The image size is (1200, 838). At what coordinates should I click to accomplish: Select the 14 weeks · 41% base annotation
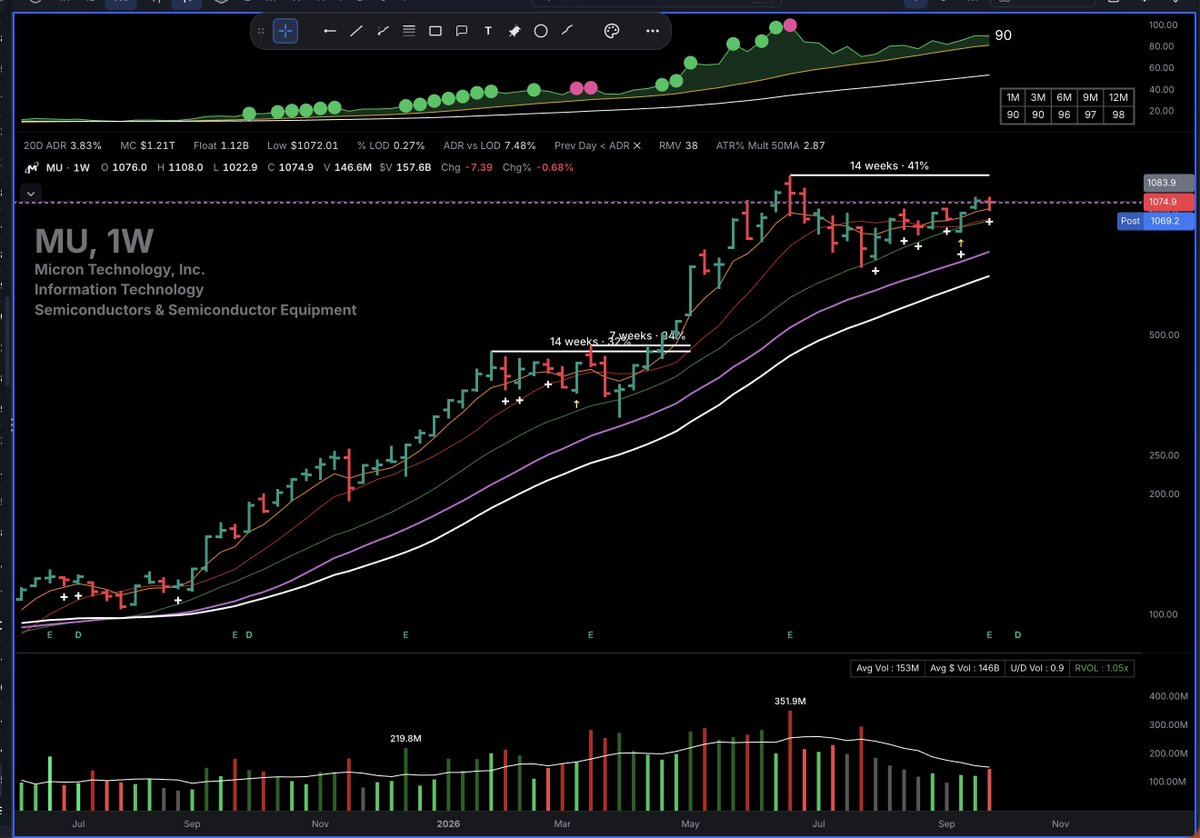[x=891, y=164]
